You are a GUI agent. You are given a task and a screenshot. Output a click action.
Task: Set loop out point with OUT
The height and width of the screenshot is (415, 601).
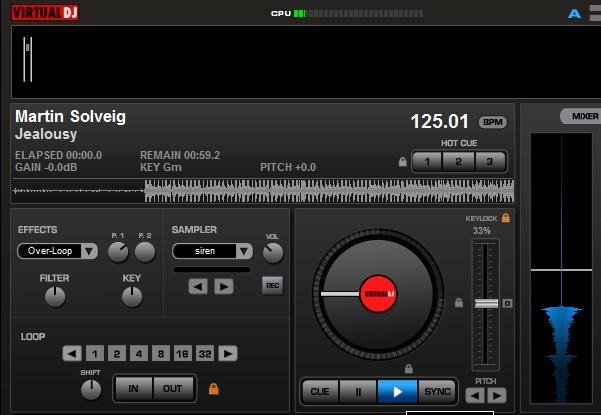click(173, 388)
